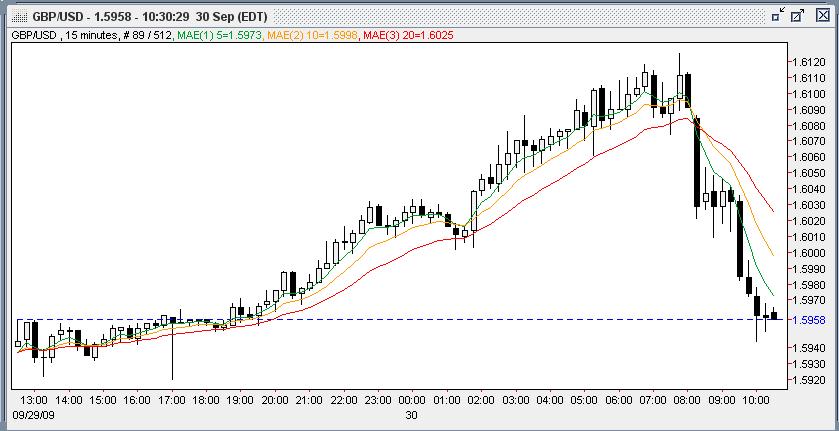
Task: Click the 'GBP/USD , 15 minutes' chart info text
Action: 64,35
